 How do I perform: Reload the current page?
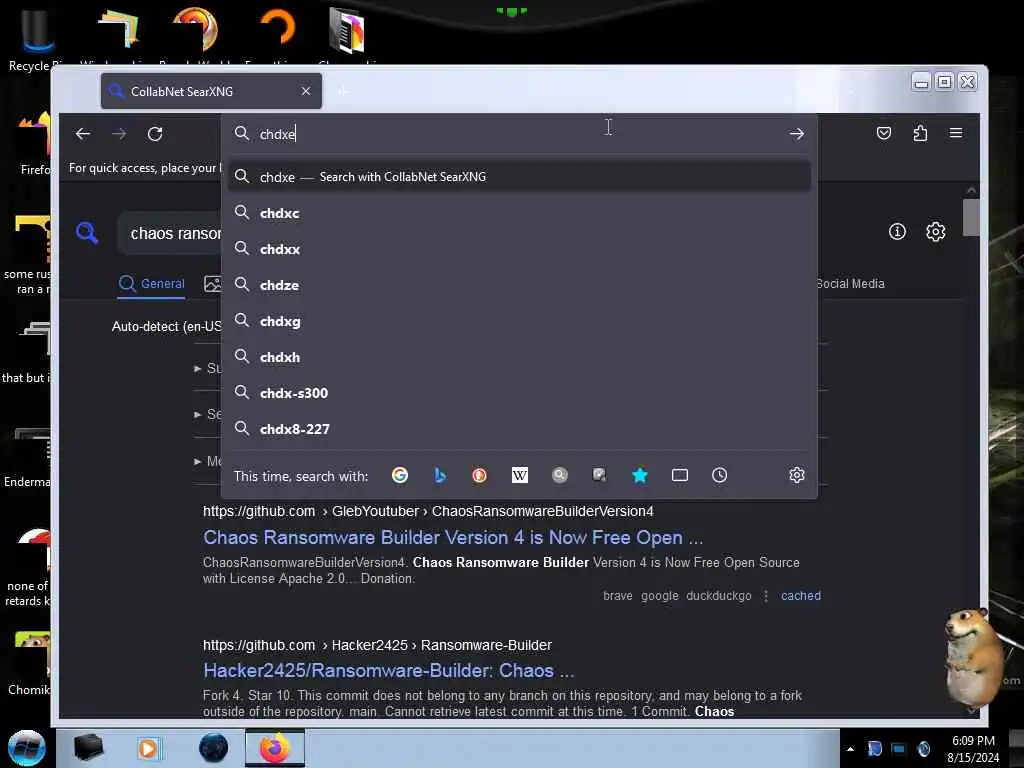(155, 134)
